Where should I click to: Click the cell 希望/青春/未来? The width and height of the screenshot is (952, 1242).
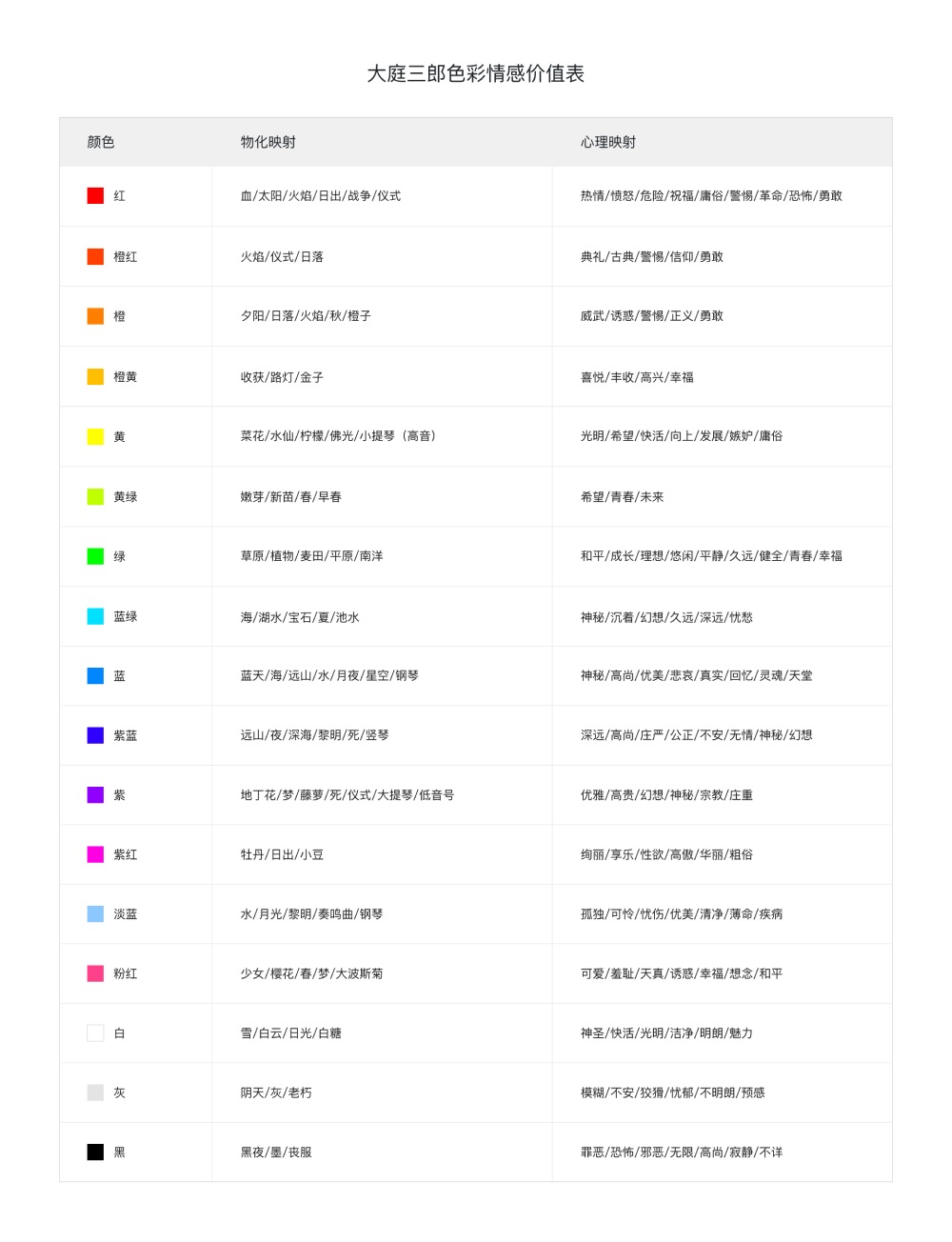[722, 496]
